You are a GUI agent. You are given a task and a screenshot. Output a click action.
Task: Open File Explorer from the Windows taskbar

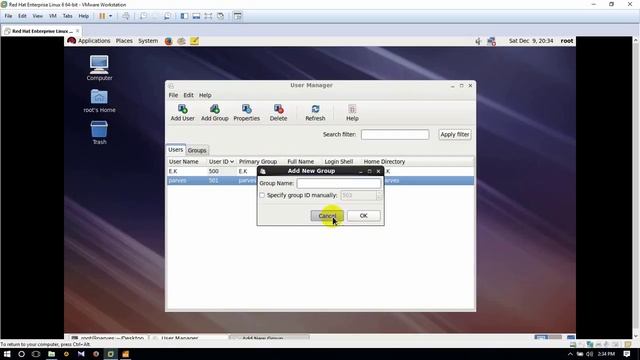[x=51, y=354]
